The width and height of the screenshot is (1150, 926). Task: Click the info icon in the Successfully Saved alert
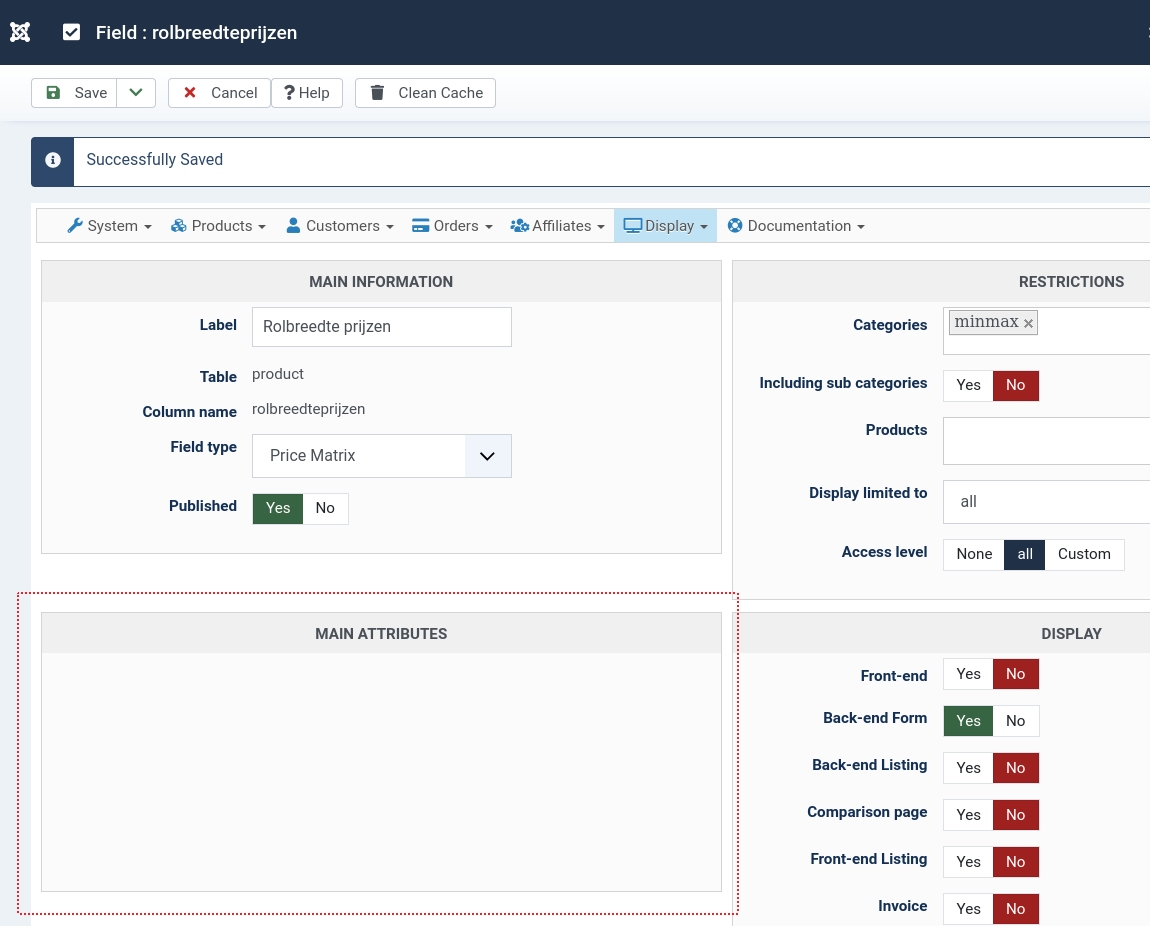[x=53, y=160]
